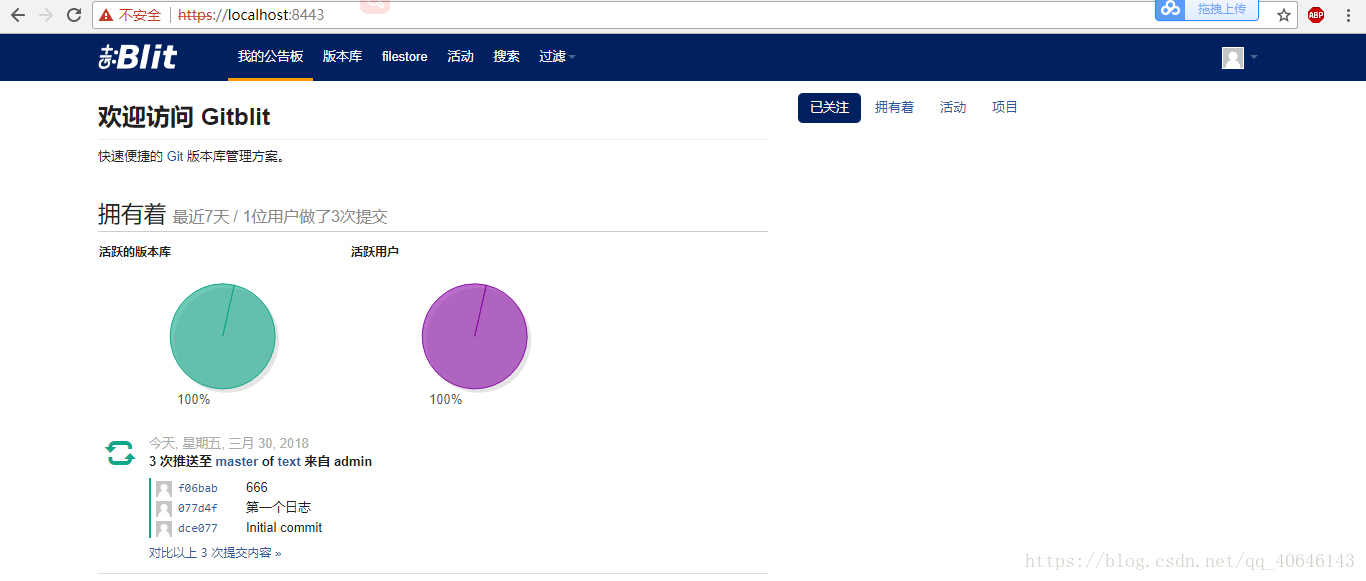Click commit message Initial commit
1366x581 pixels.
(284, 528)
